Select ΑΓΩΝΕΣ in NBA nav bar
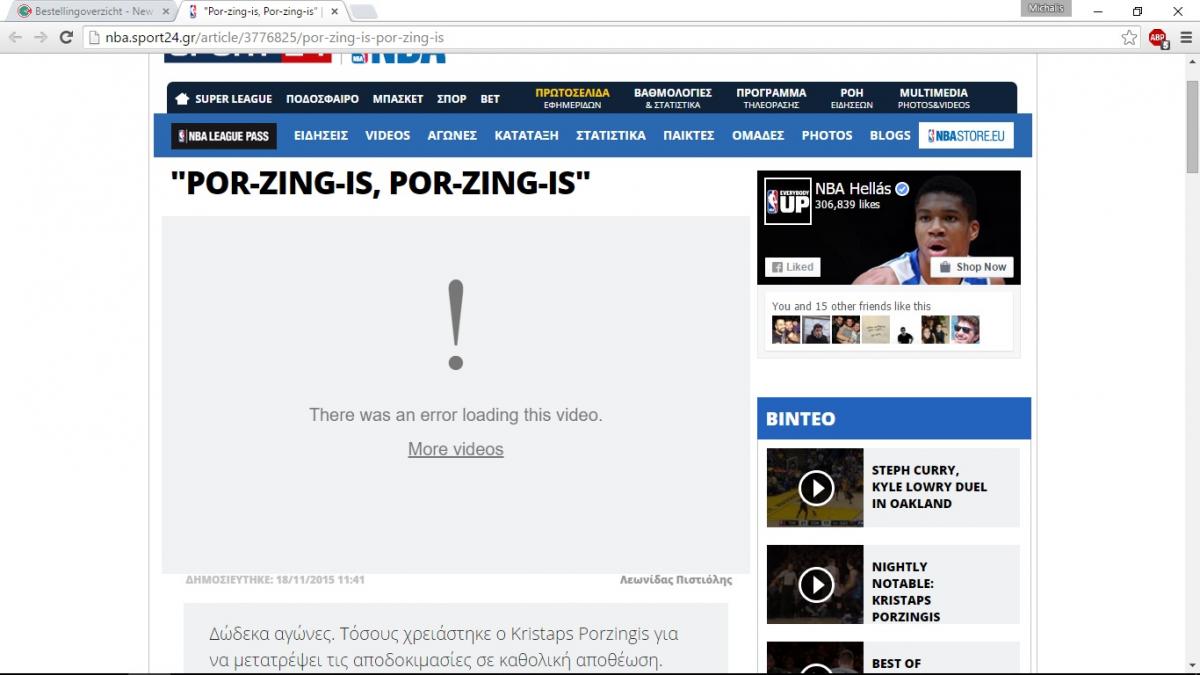Viewport: 1200px width, 675px height. pos(452,135)
